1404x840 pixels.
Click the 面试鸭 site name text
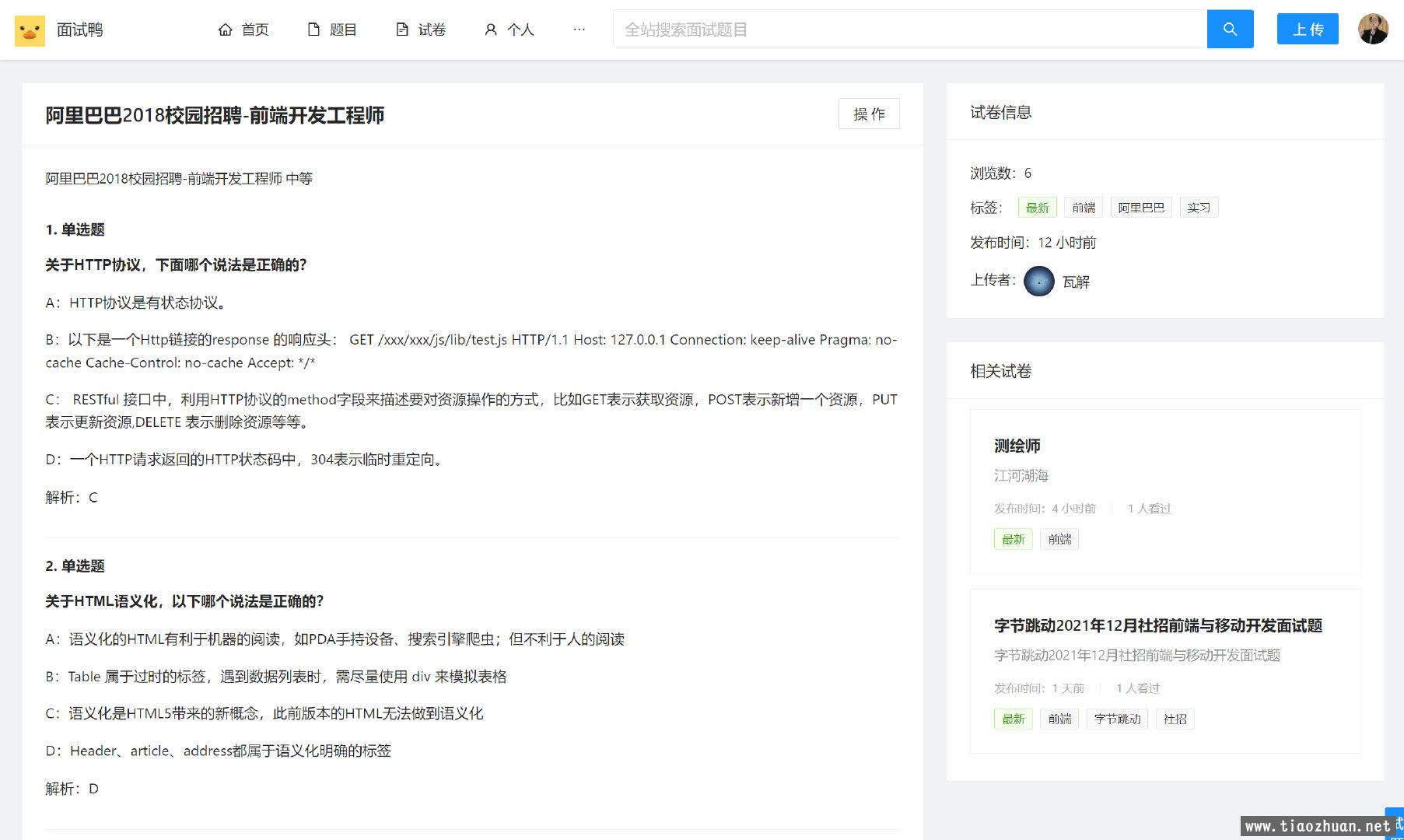pyautogui.click(x=80, y=30)
